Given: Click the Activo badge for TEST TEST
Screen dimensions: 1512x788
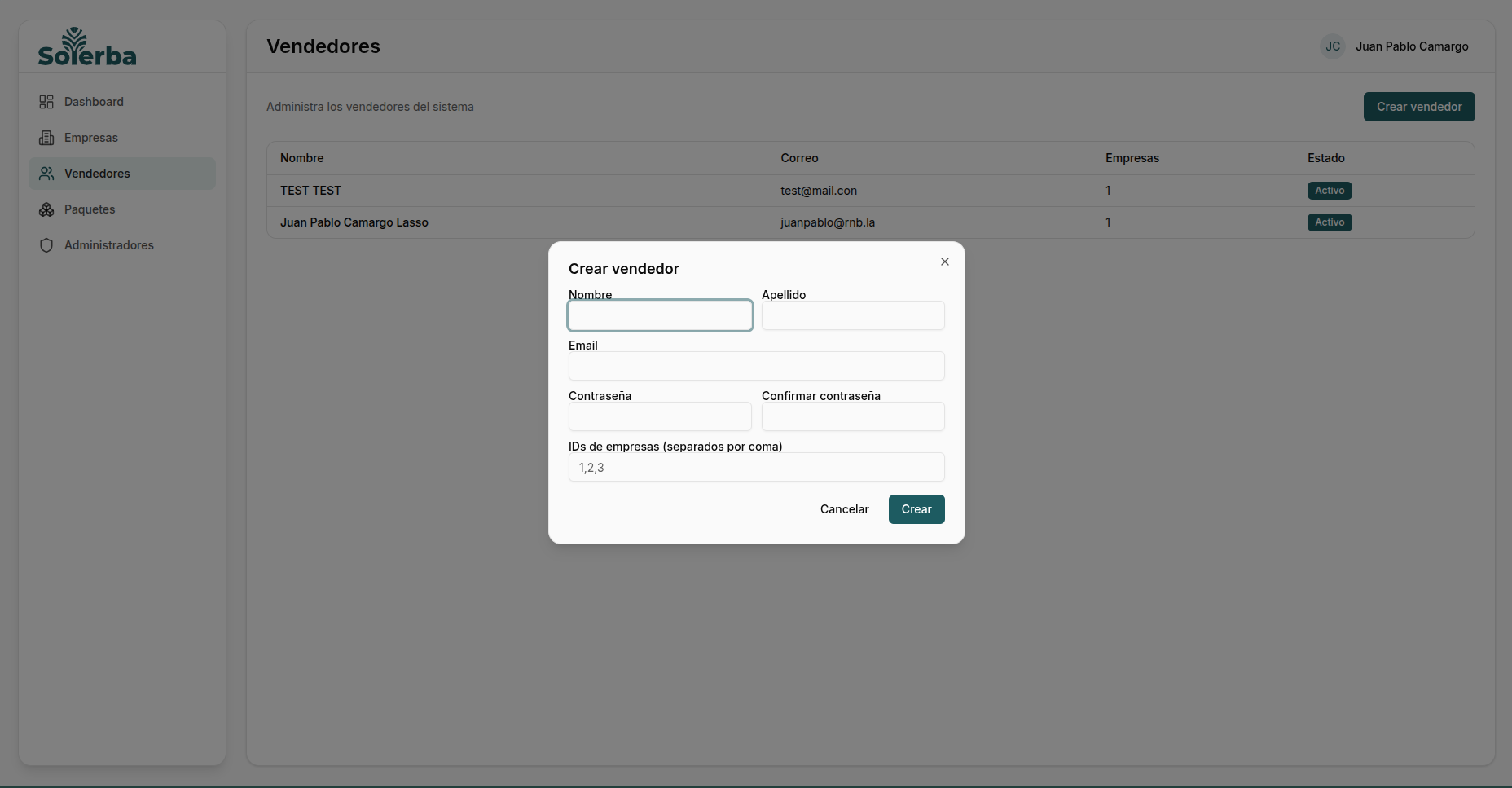Looking at the screenshot, I should coord(1330,191).
